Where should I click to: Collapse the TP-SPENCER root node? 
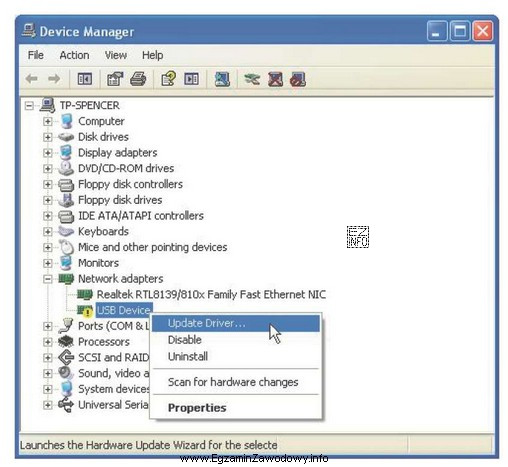[29, 106]
